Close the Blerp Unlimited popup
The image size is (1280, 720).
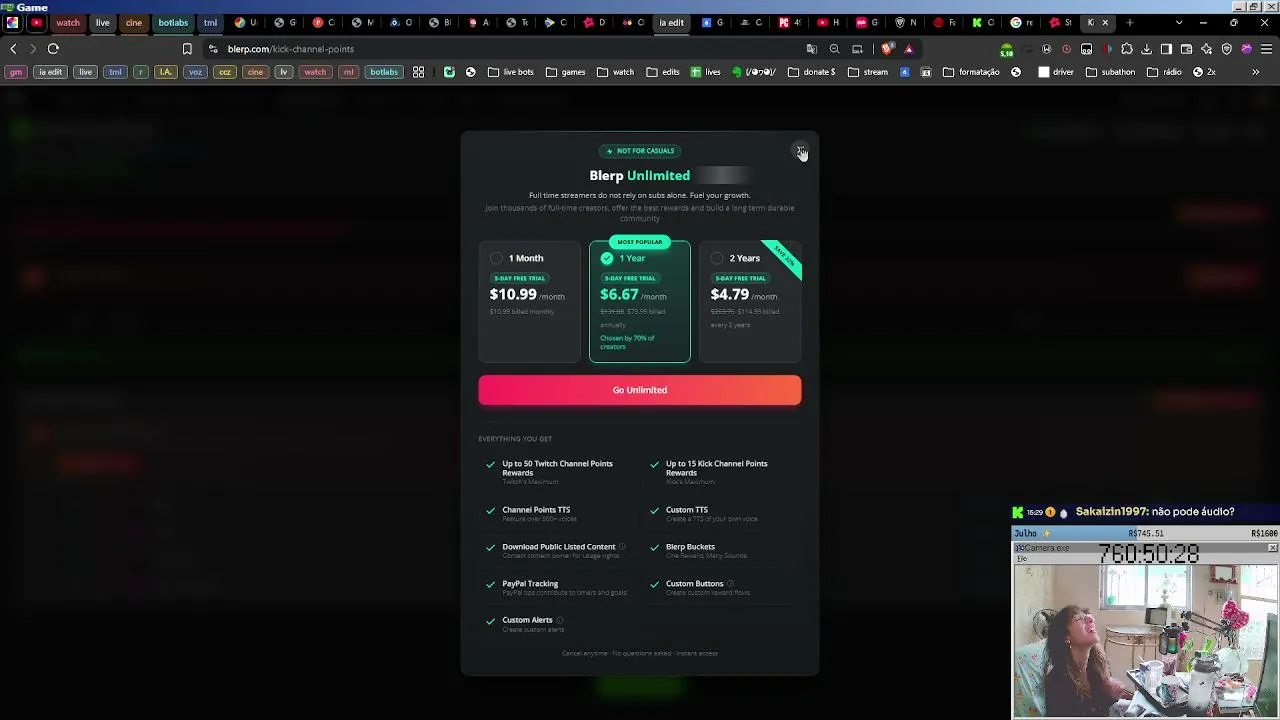click(x=800, y=151)
